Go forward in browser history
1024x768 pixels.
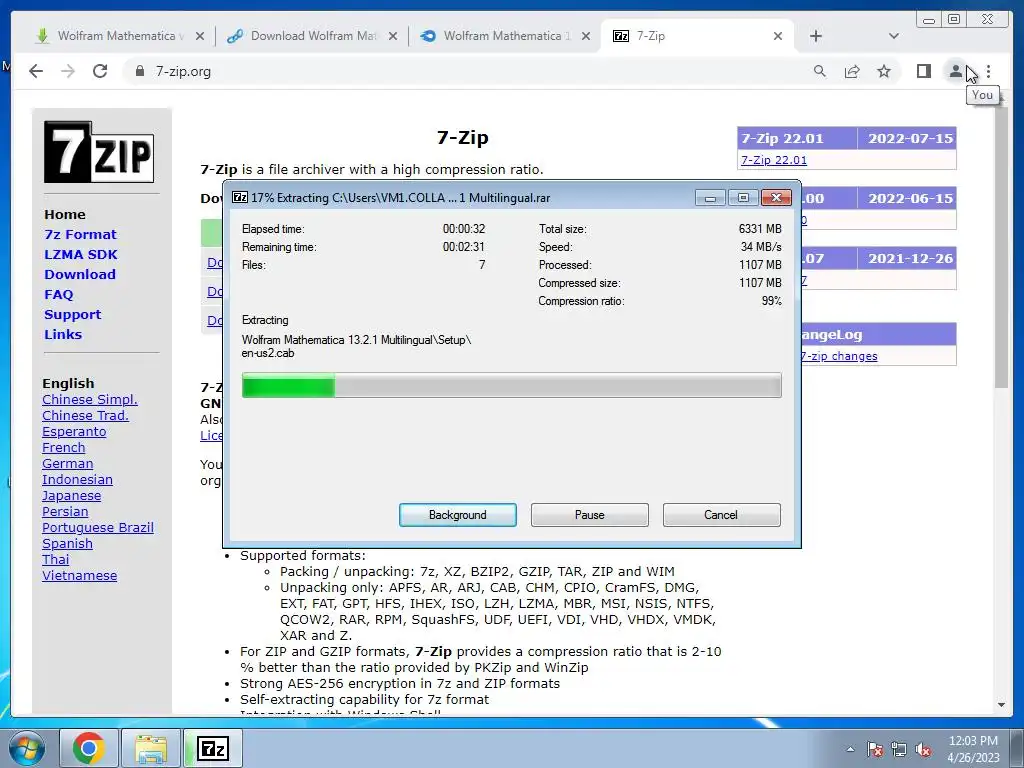click(68, 71)
